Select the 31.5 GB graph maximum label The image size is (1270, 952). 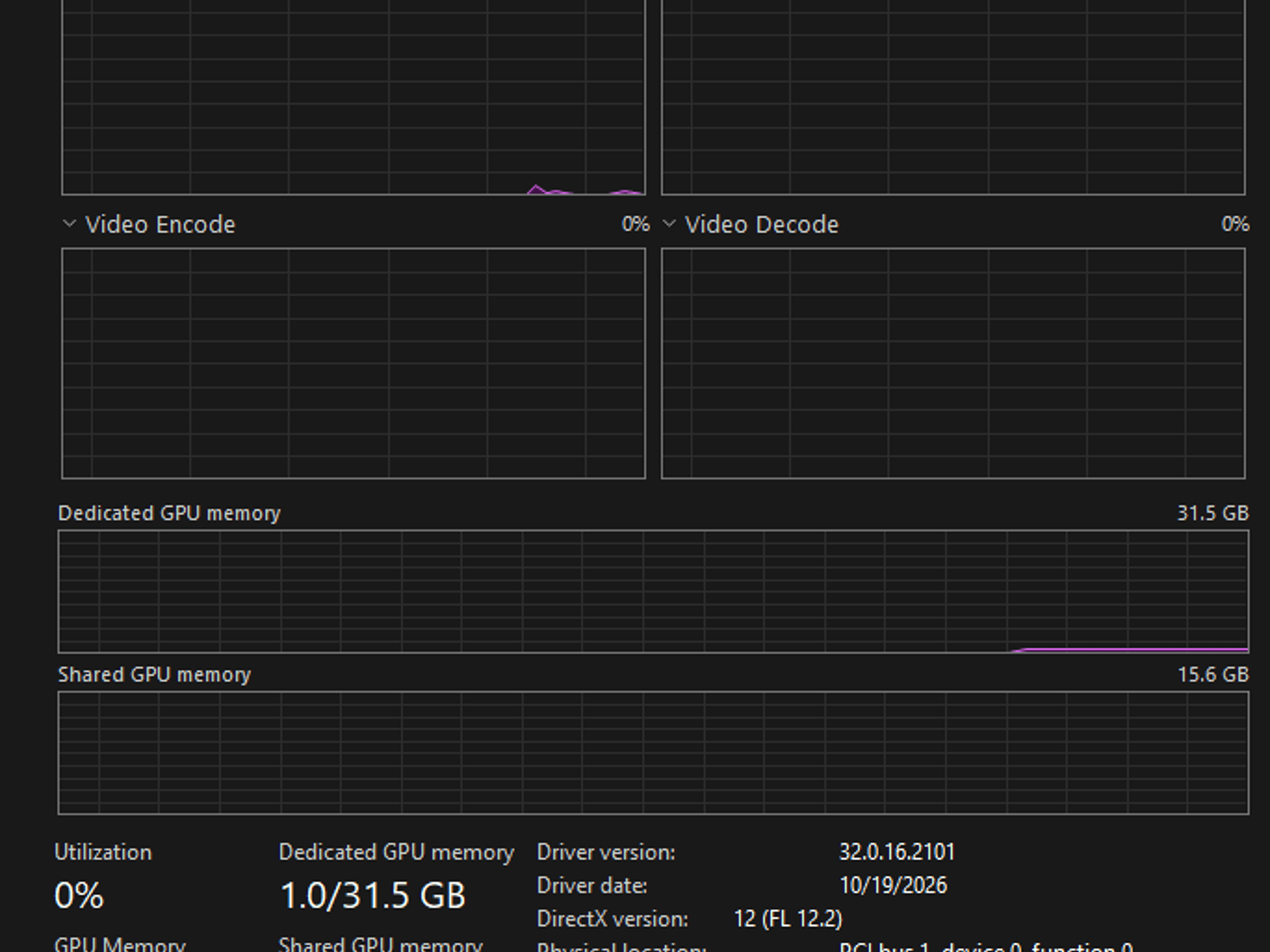click(1213, 513)
